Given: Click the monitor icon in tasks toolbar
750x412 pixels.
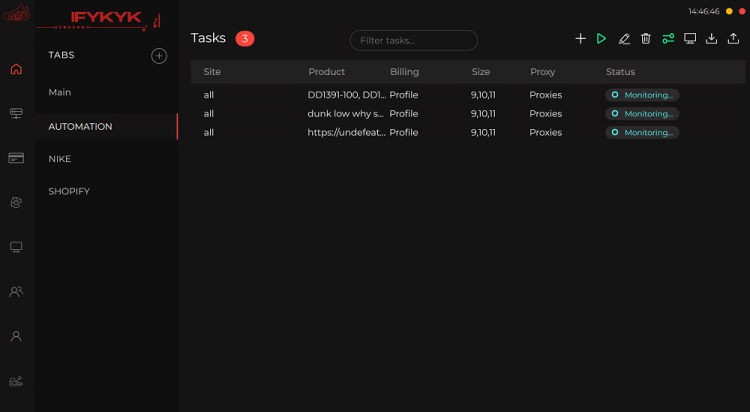Looking at the screenshot, I should [690, 39].
